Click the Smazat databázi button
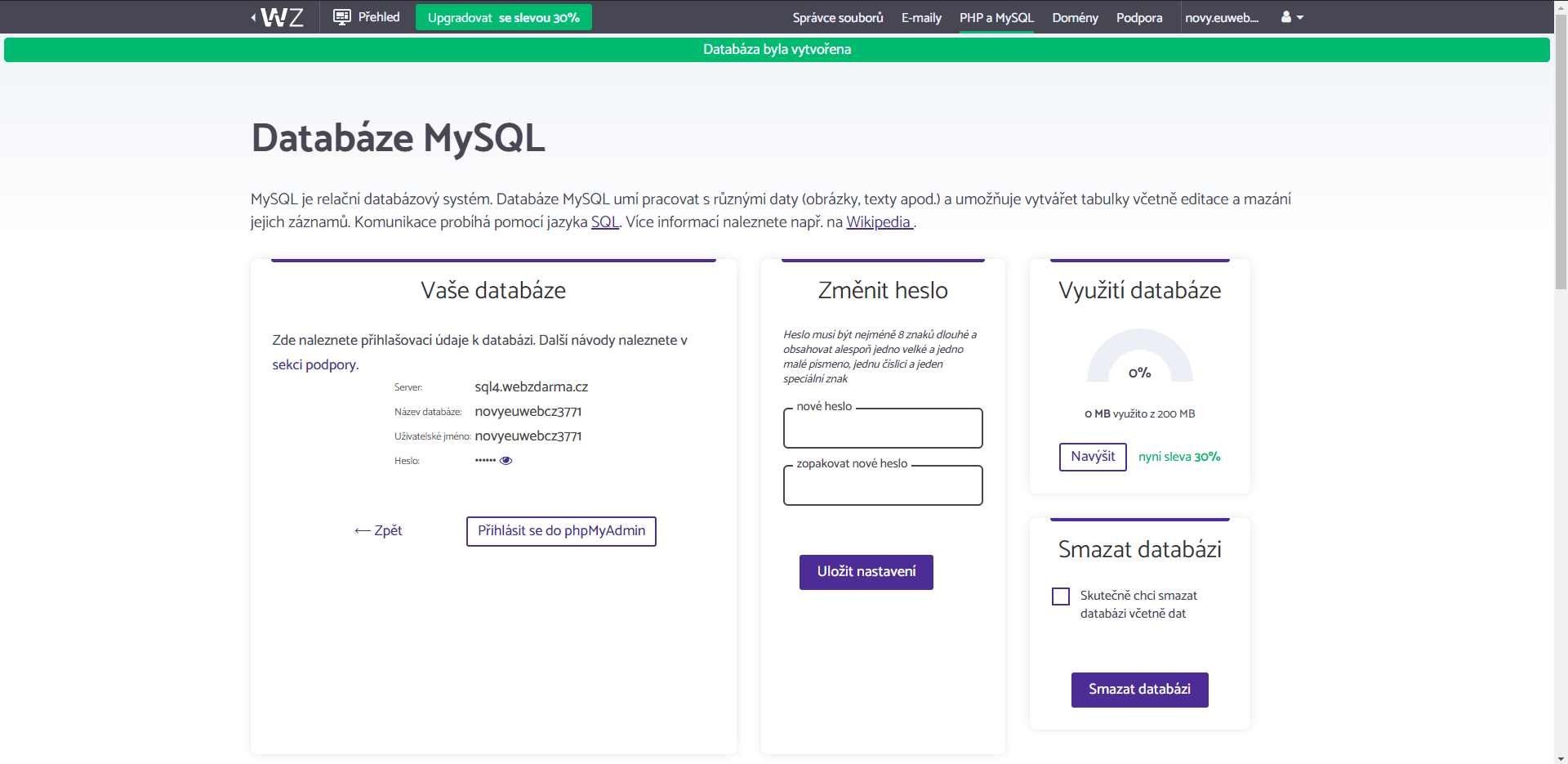The width and height of the screenshot is (1568, 764). coord(1140,690)
